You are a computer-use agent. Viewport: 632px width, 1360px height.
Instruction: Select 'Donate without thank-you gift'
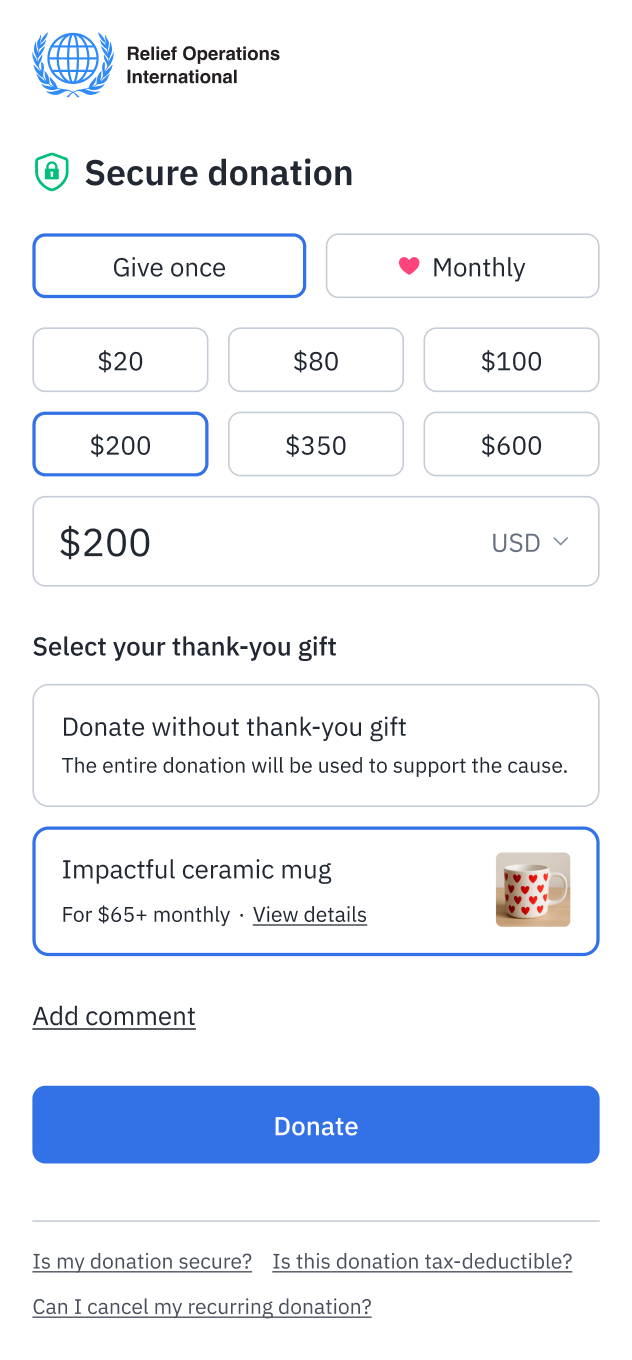pyautogui.click(x=316, y=744)
